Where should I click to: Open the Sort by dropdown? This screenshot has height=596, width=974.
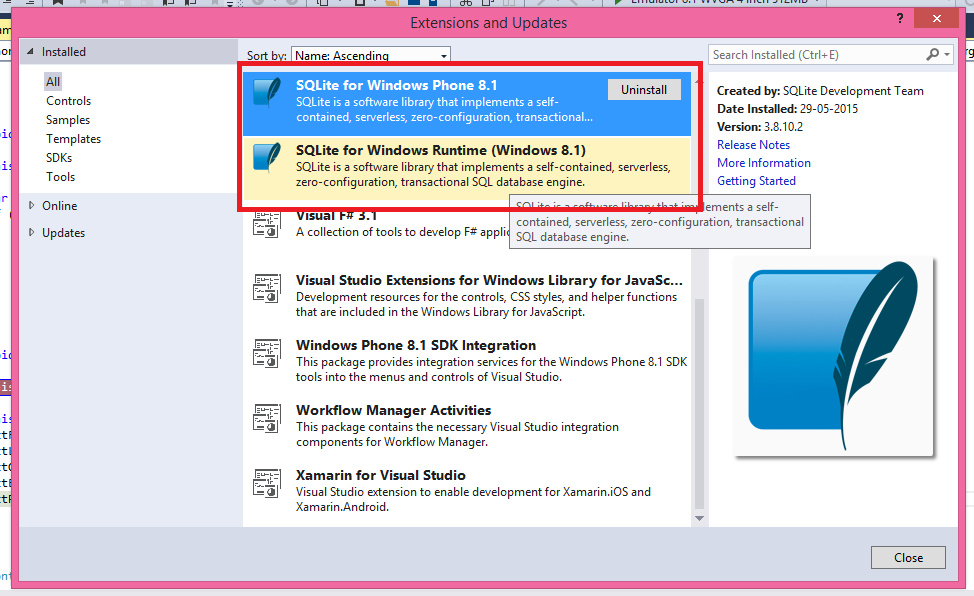(x=371, y=55)
